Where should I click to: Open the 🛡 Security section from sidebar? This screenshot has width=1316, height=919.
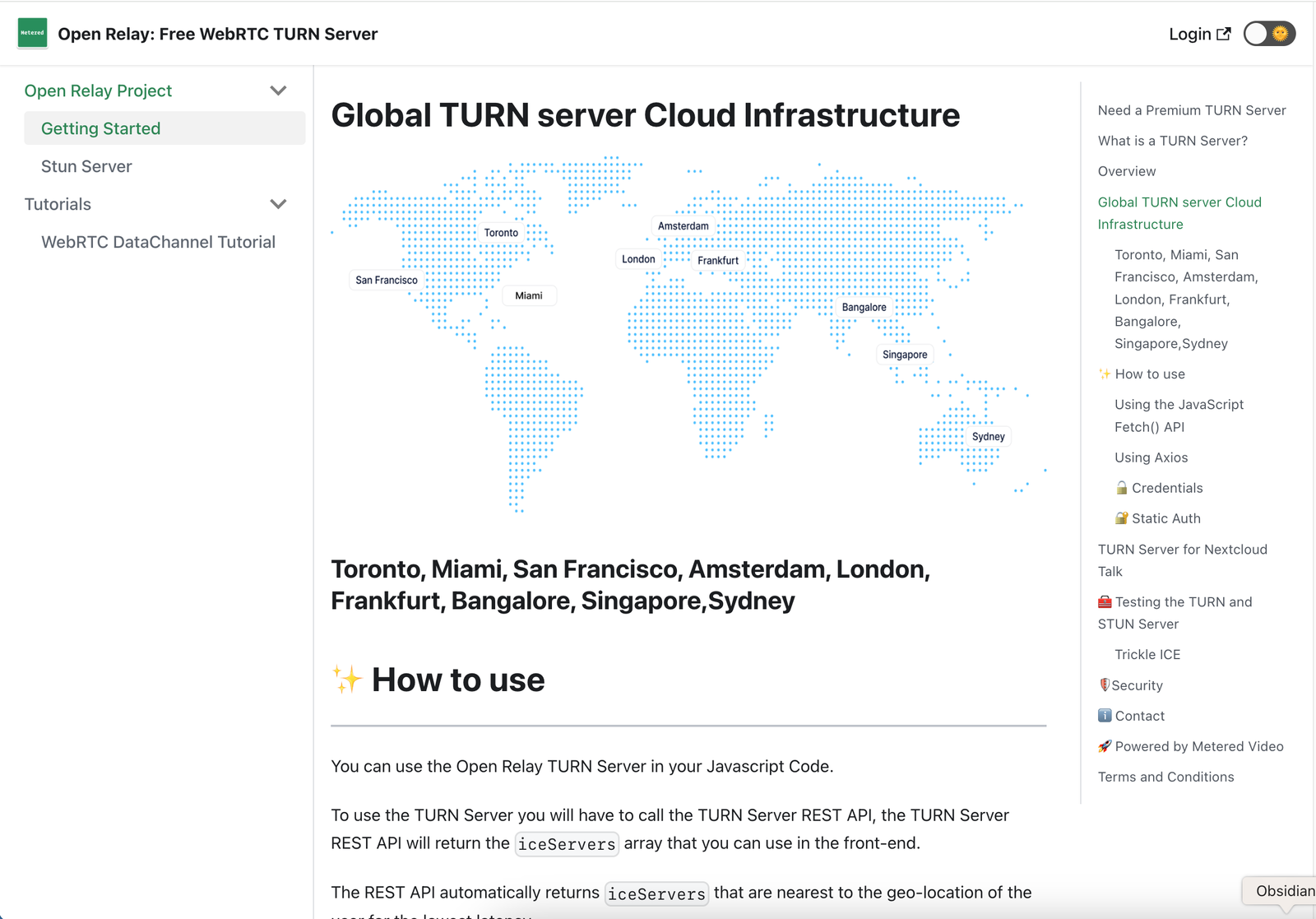(1130, 685)
